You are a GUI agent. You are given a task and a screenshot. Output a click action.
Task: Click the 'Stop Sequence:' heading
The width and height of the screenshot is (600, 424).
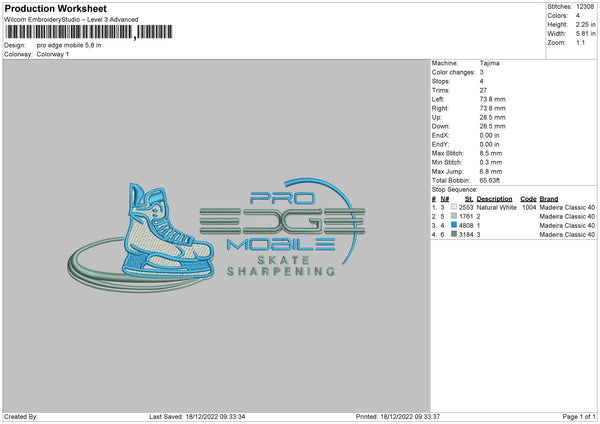pyautogui.click(x=455, y=189)
